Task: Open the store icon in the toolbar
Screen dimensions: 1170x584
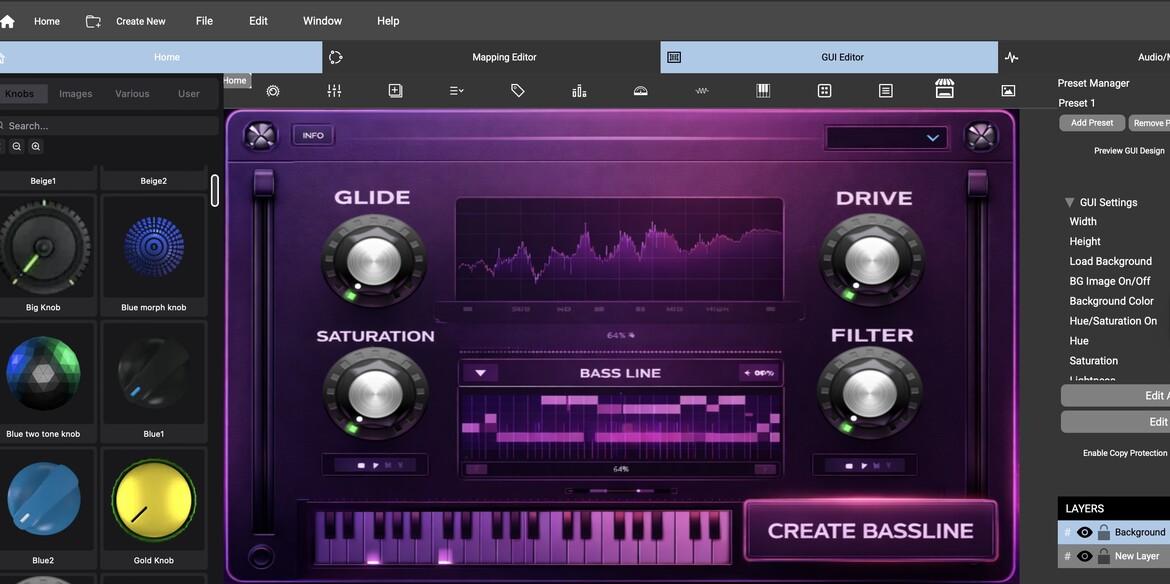Action: [x=944, y=90]
